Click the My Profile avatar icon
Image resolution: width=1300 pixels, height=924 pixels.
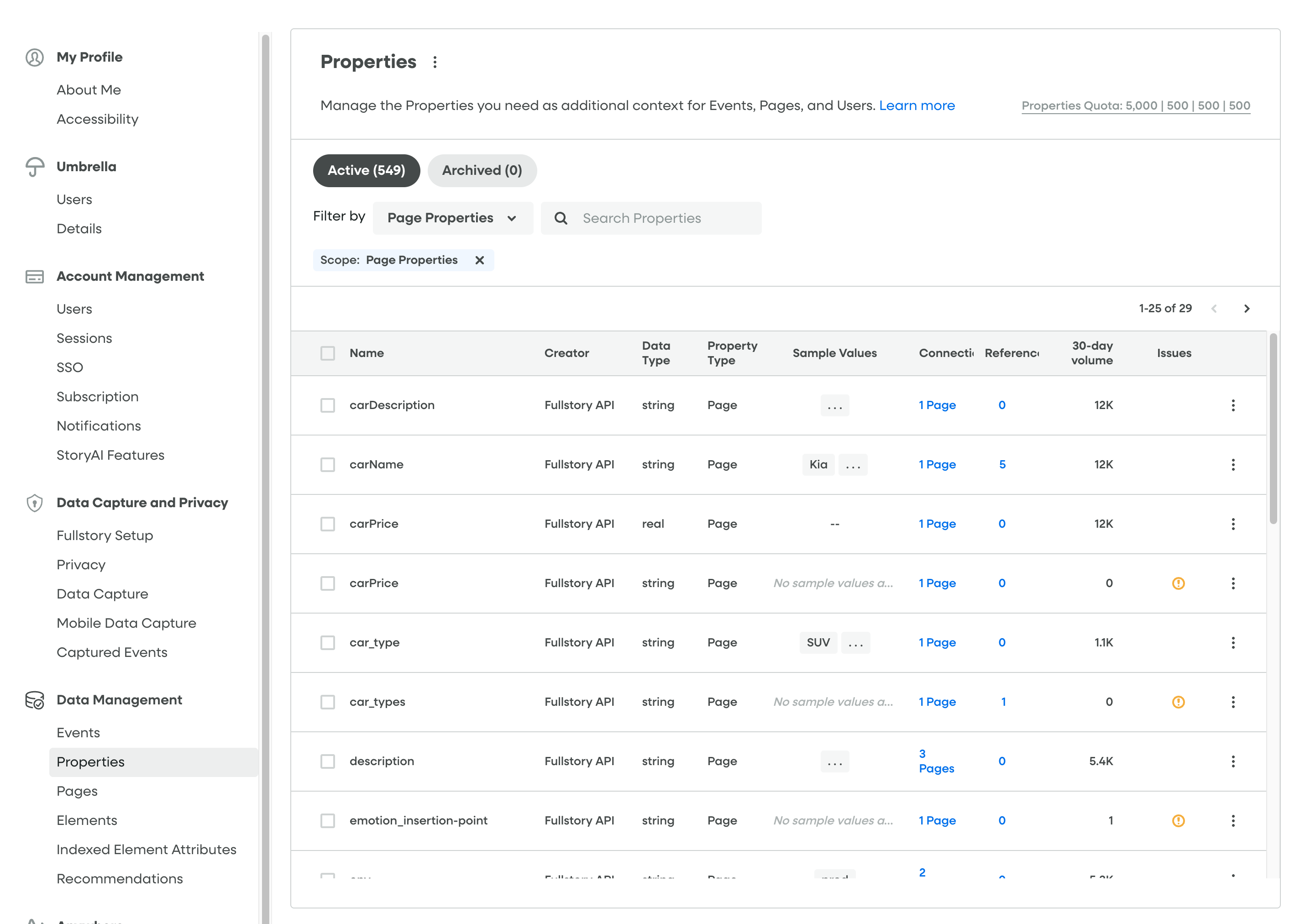(35, 58)
